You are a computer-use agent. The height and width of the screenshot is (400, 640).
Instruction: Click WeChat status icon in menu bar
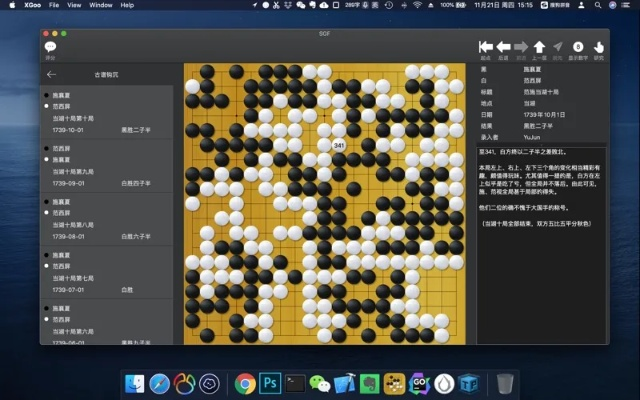[301, 5]
